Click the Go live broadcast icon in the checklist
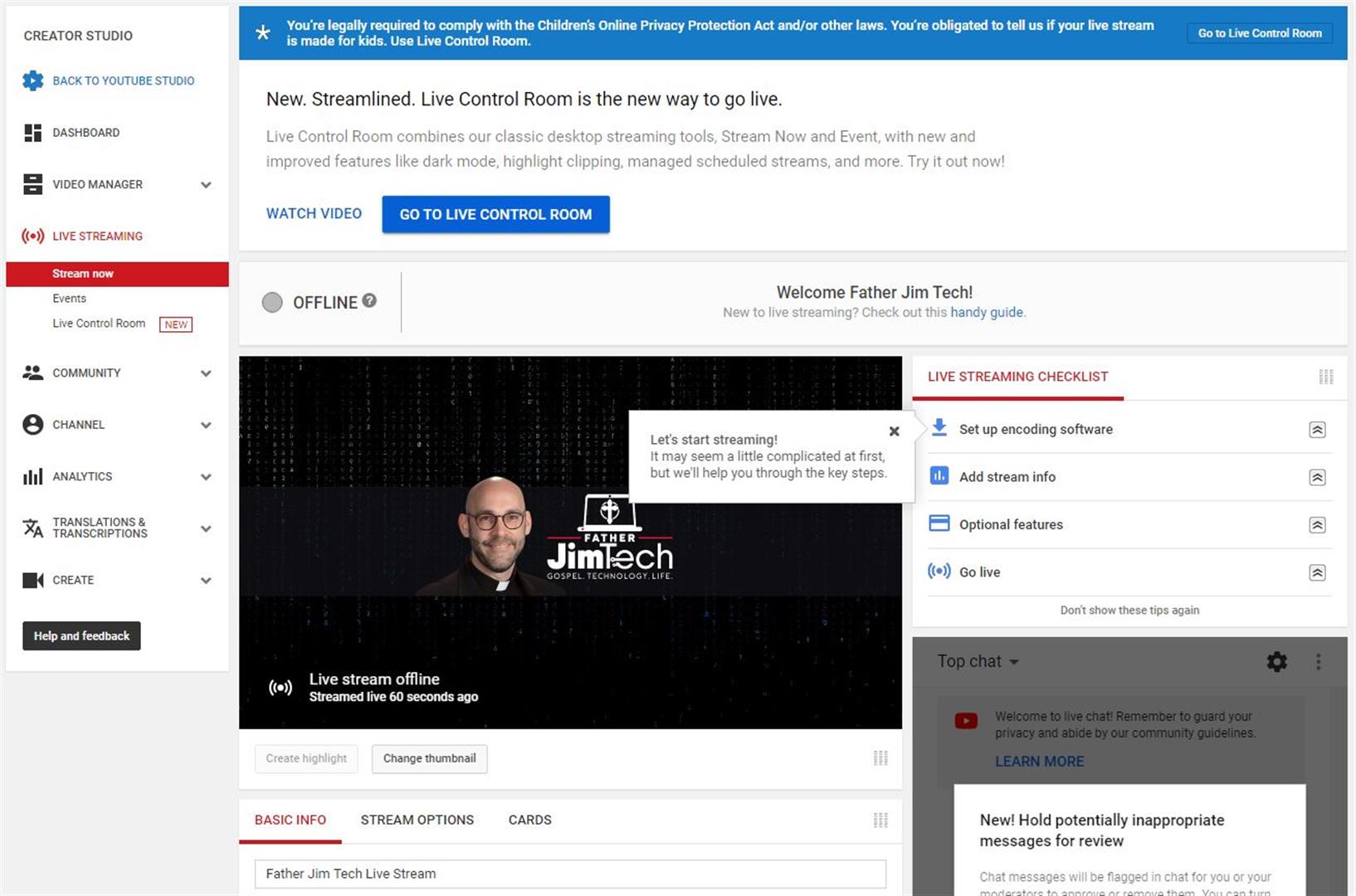 tap(939, 571)
